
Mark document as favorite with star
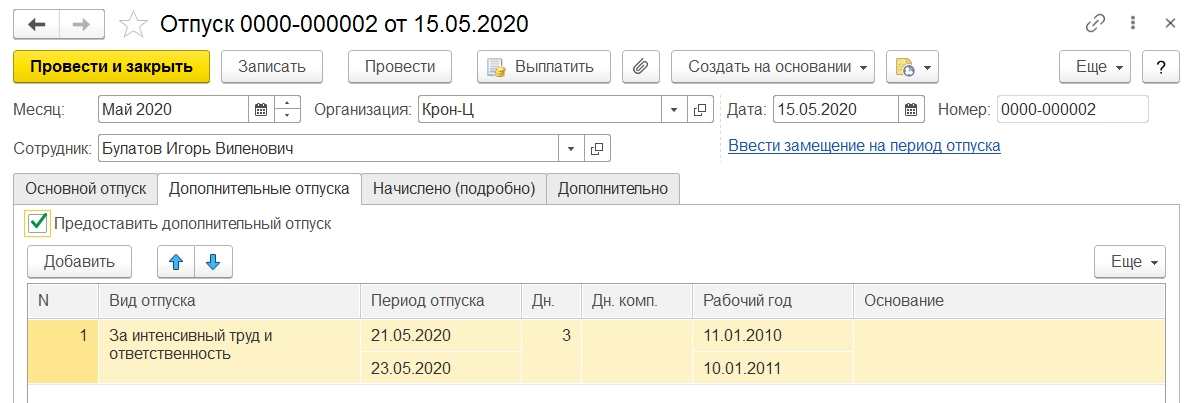click(x=131, y=23)
